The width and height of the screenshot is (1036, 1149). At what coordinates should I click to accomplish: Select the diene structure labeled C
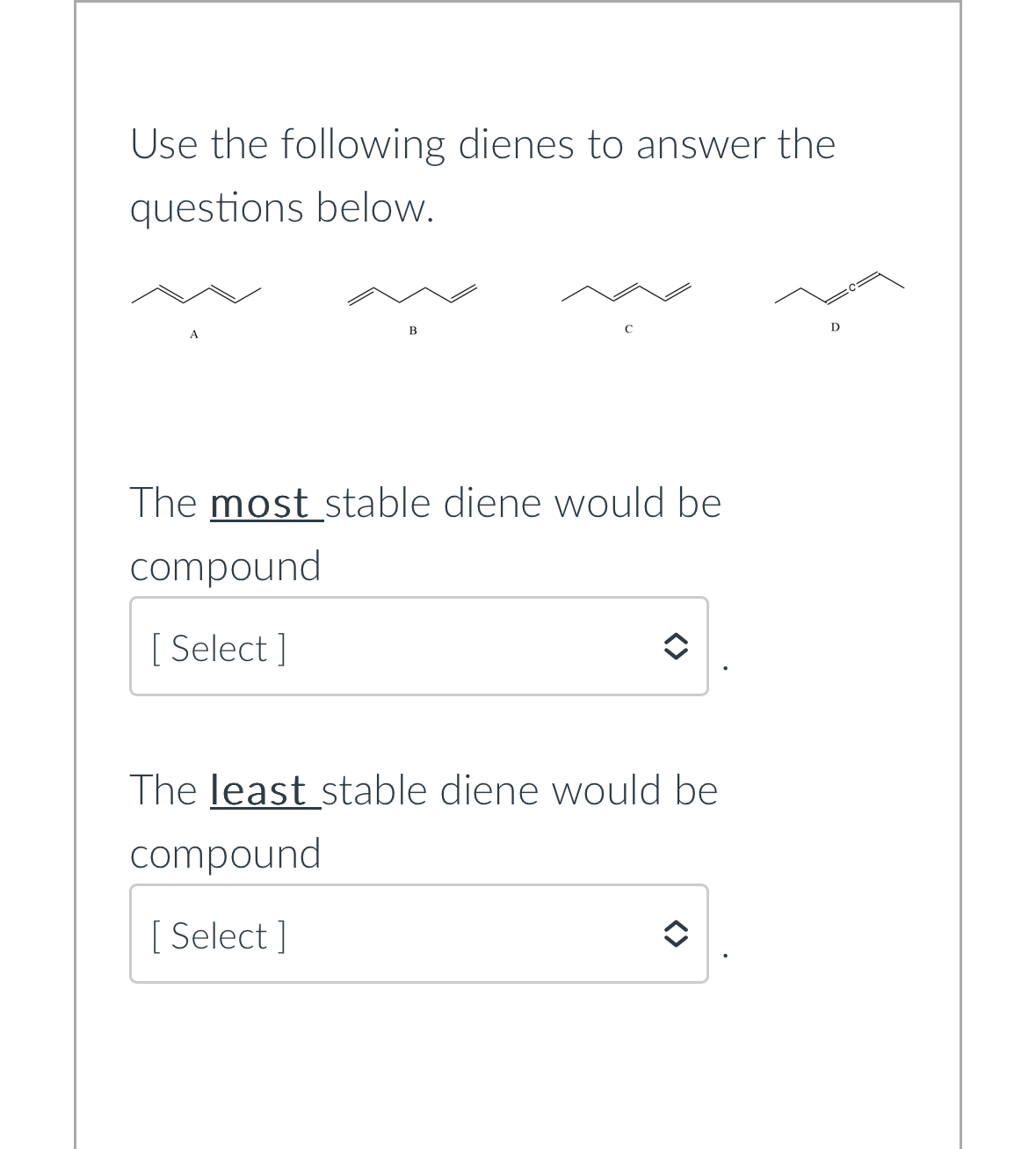pos(627,293)
